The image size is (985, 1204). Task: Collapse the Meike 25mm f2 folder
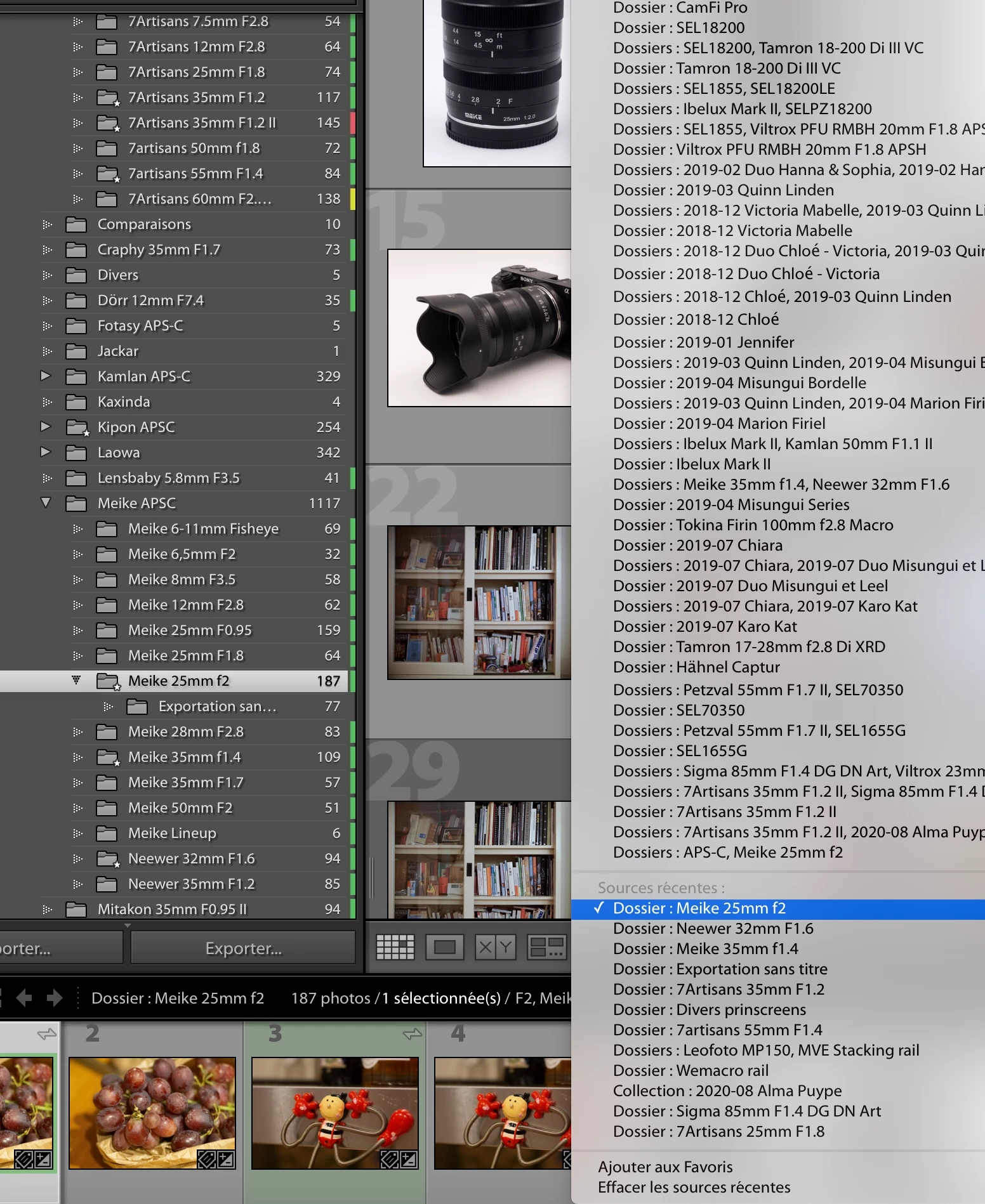coord(76,680)
